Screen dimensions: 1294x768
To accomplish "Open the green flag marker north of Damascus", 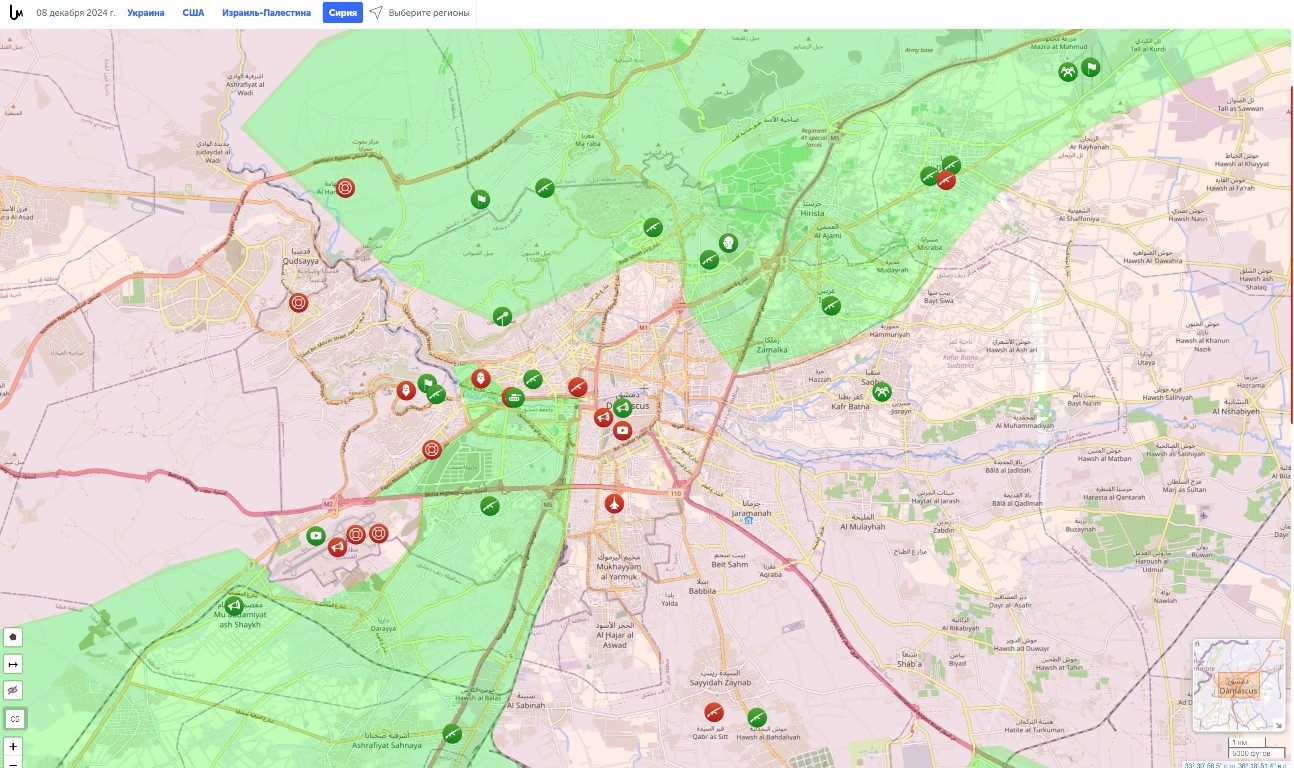I will point(480,200).
